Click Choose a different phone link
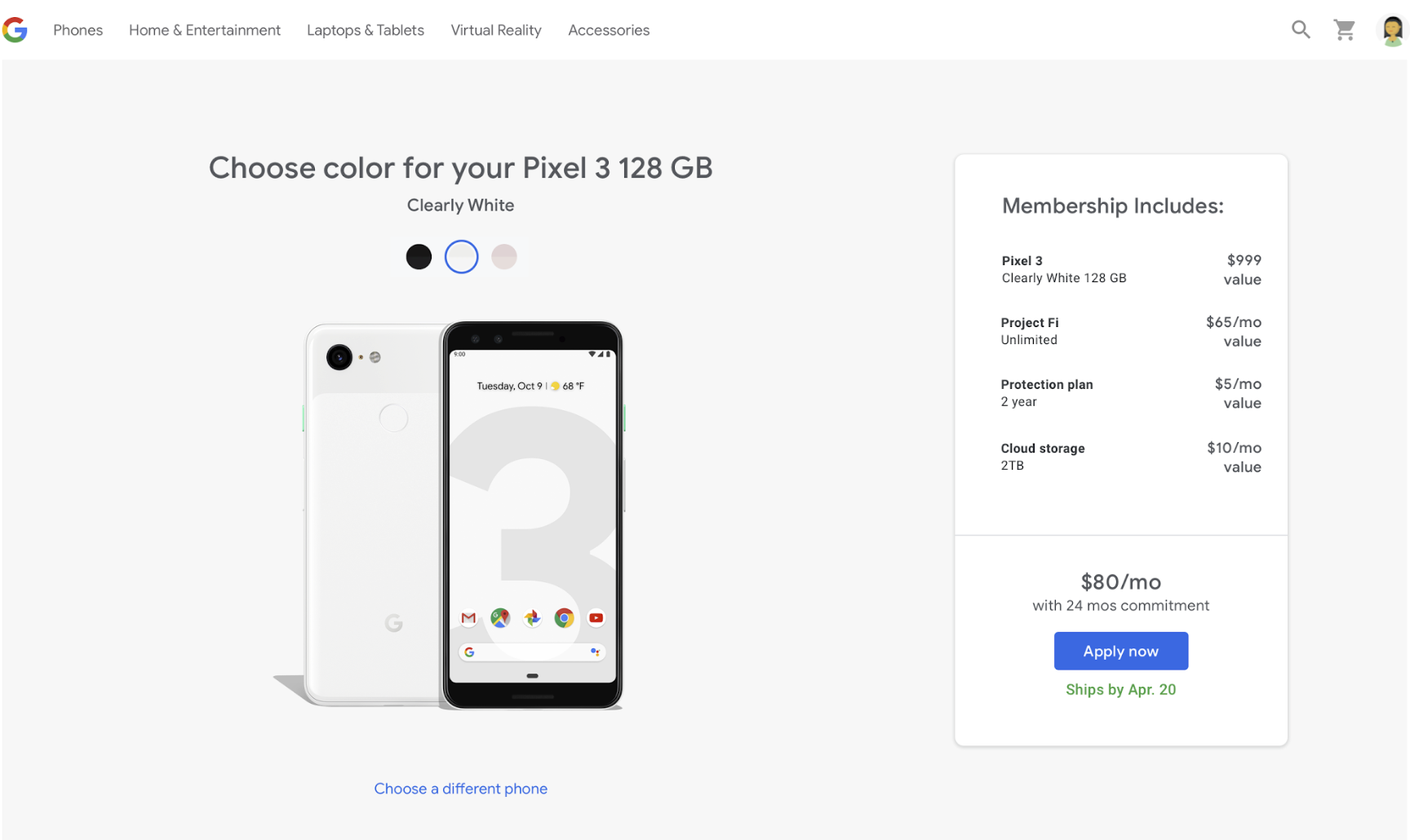The height and width of the screenshot is (840, 1410). point(460,789)
